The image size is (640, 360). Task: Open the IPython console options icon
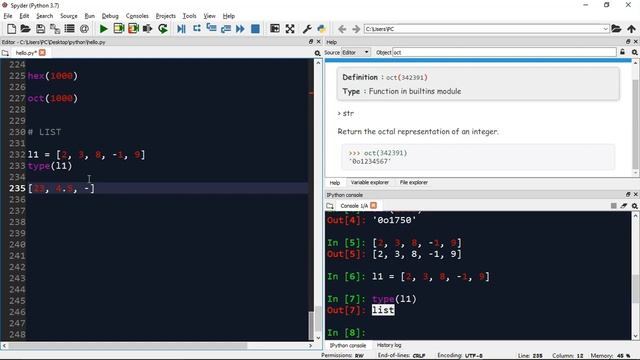click(x=635, y=206)
